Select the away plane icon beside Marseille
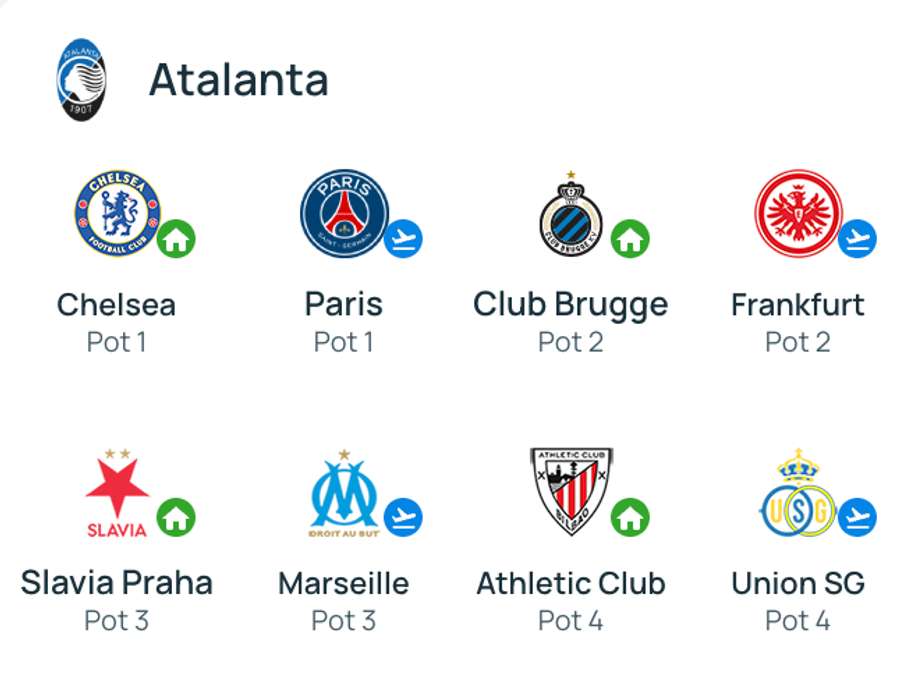The width and height of the screenshot is (900, 685). (x=403, y=517)
